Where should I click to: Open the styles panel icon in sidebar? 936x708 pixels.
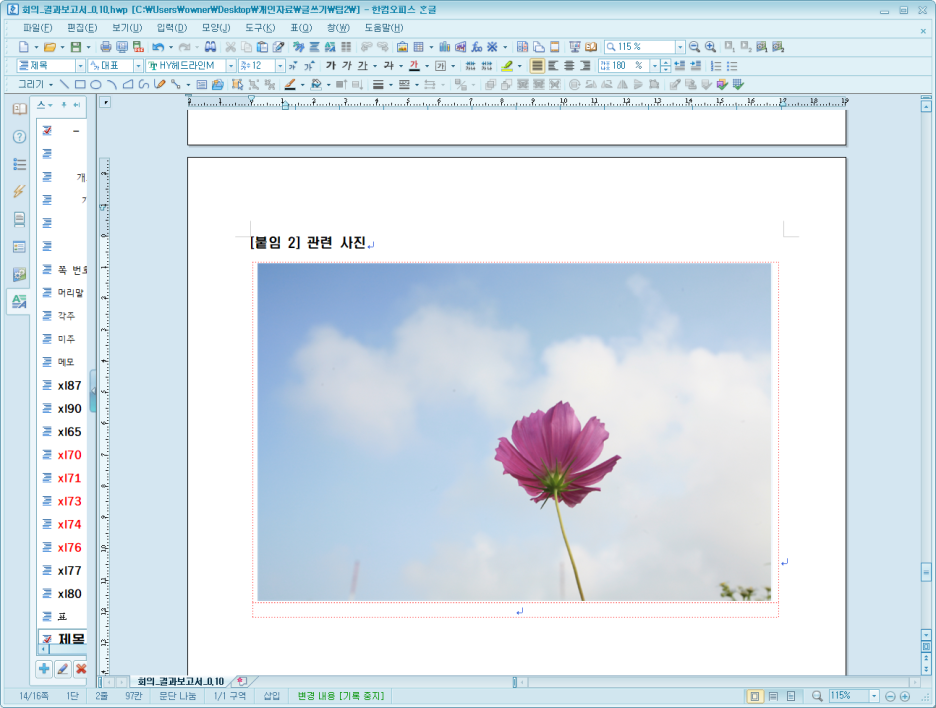19,301
